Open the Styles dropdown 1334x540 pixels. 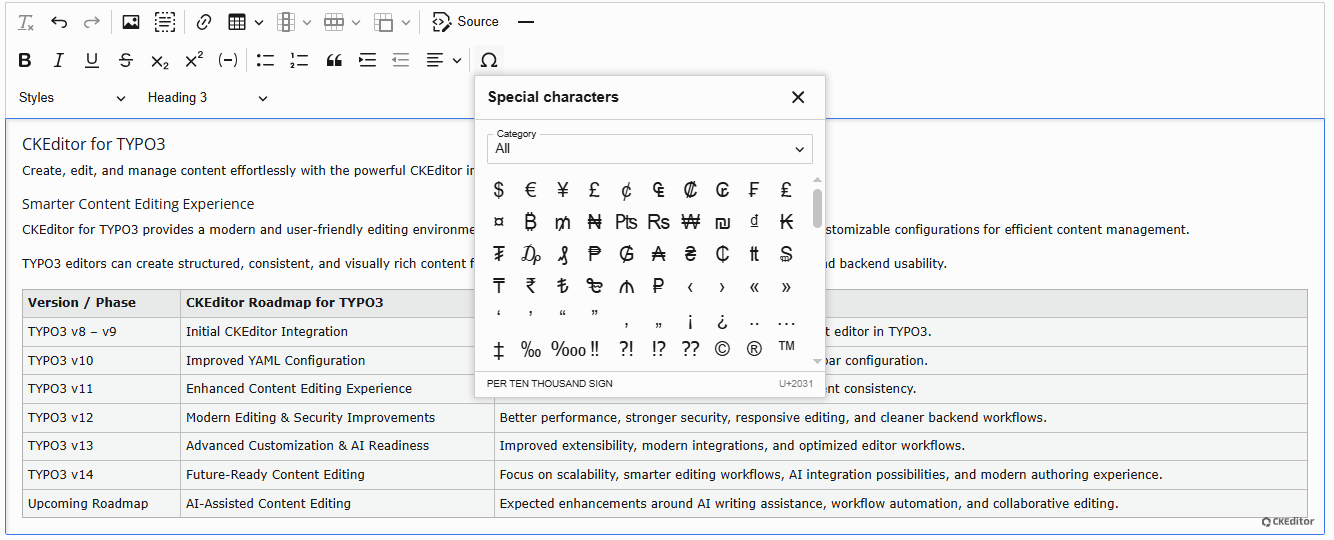coord(72,98)
